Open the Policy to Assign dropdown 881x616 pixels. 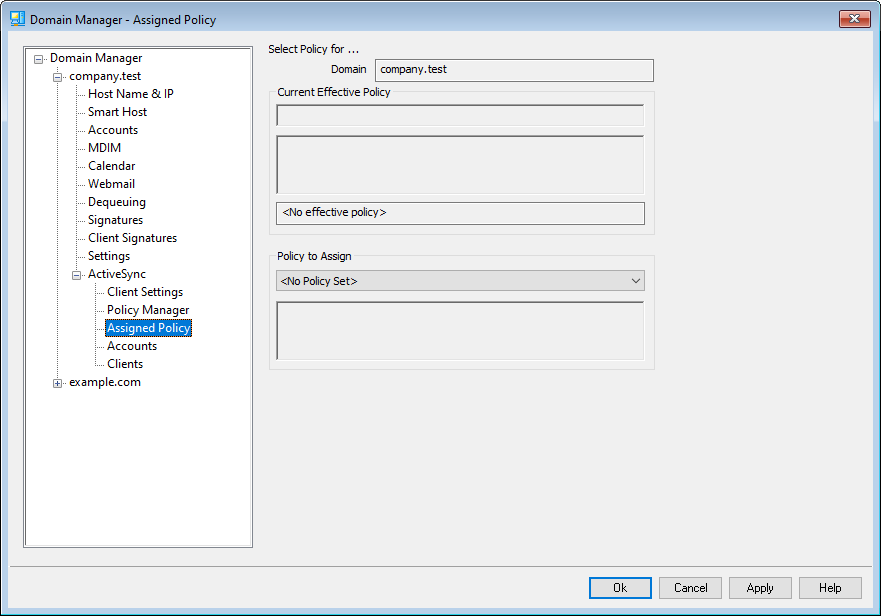coord(460,281)
